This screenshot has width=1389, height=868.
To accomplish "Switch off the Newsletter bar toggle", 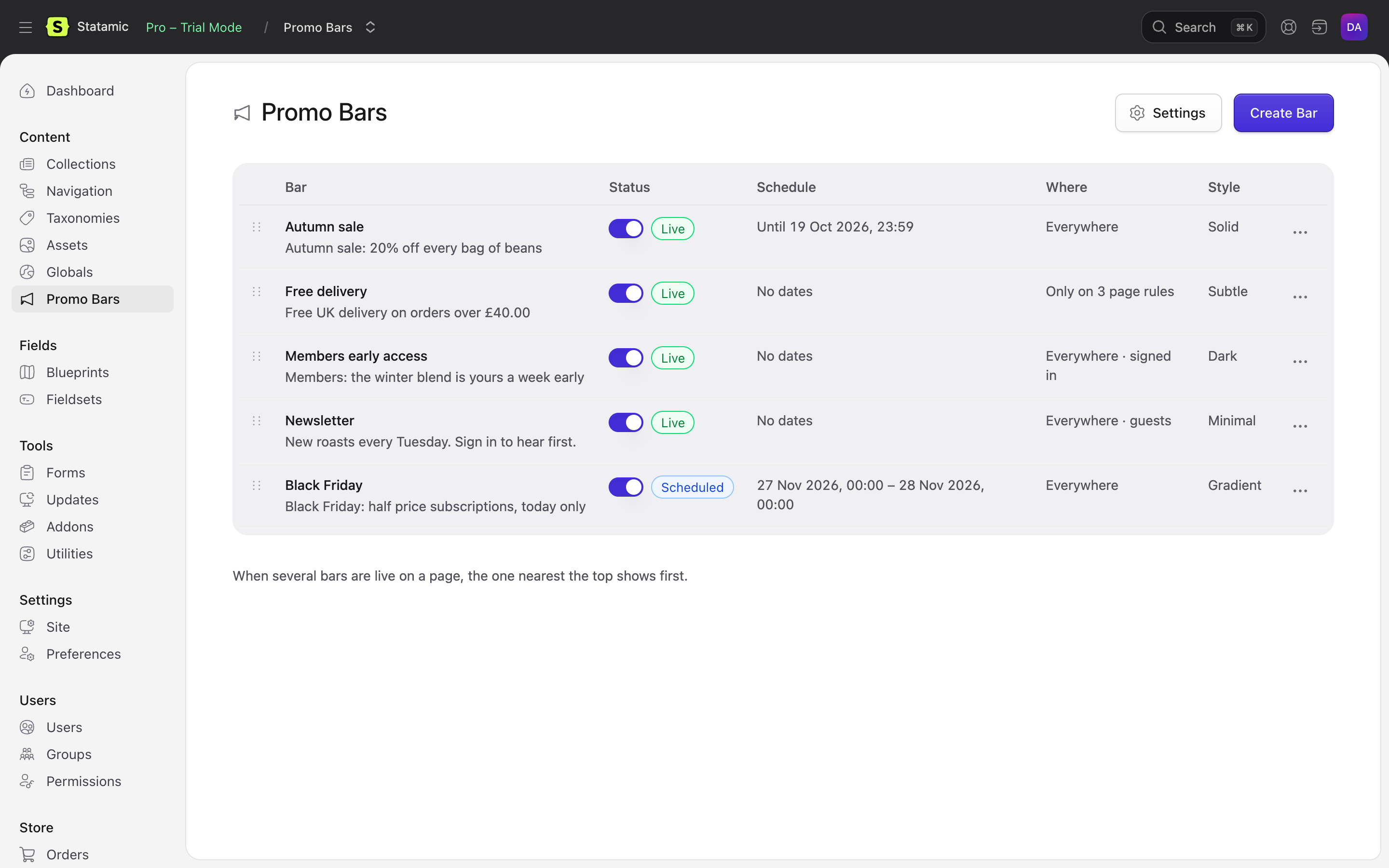I will 626,422.
